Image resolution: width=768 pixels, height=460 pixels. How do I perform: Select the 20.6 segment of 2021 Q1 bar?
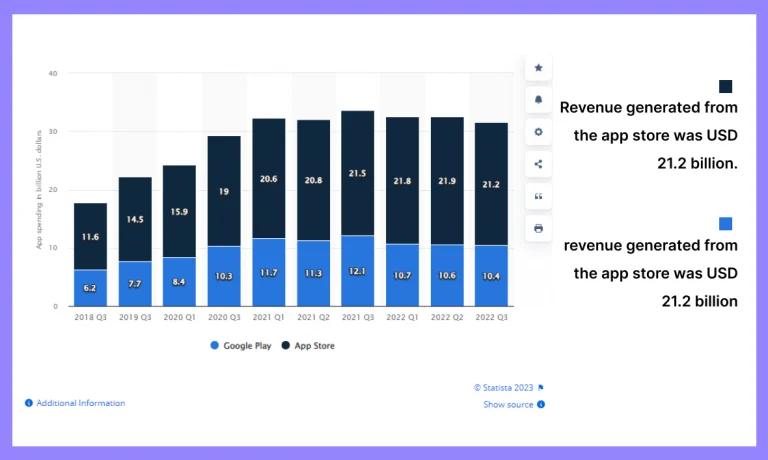(269, 179)
